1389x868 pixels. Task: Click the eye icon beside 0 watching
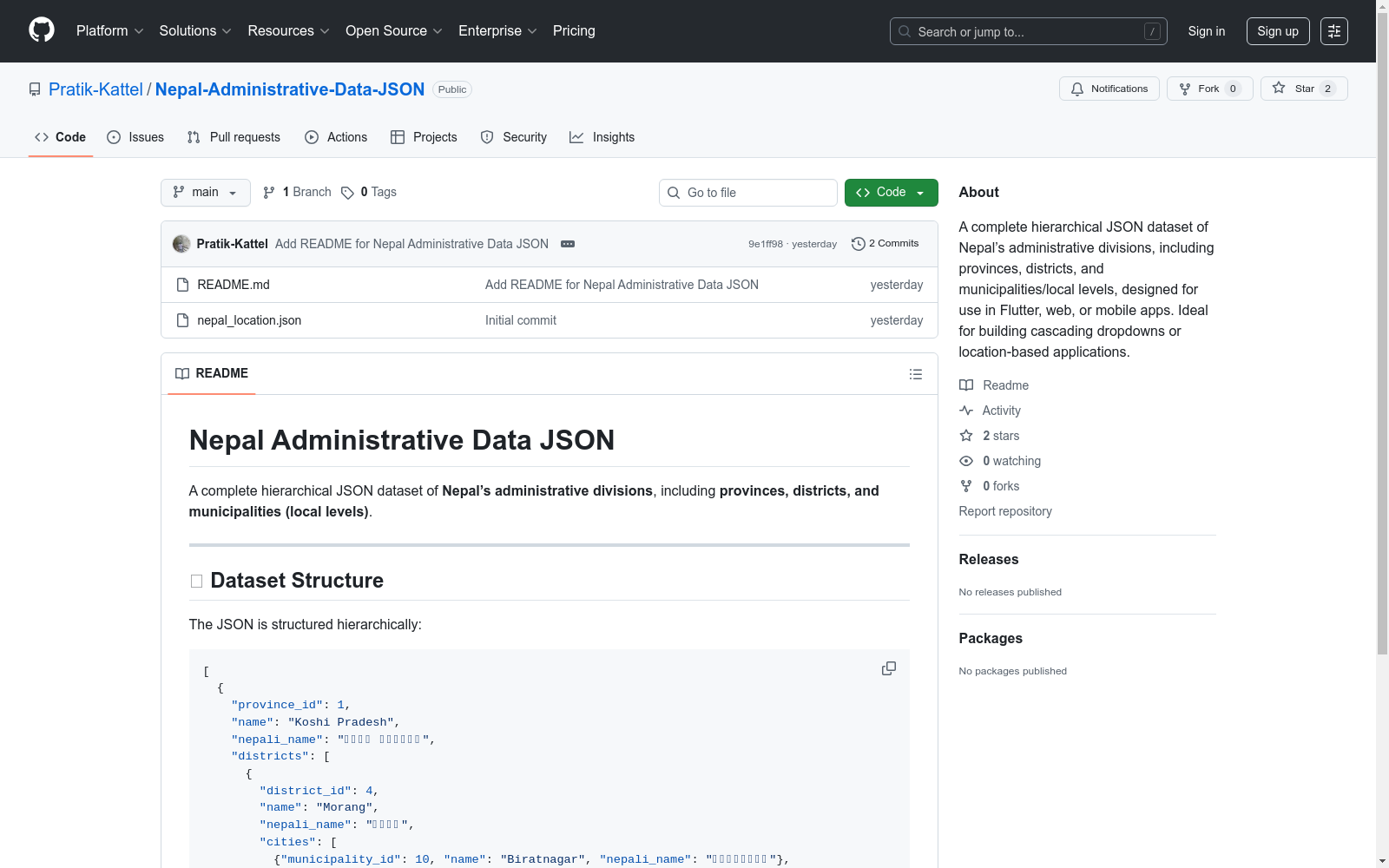pyautogui.click(x=966, y=461)
